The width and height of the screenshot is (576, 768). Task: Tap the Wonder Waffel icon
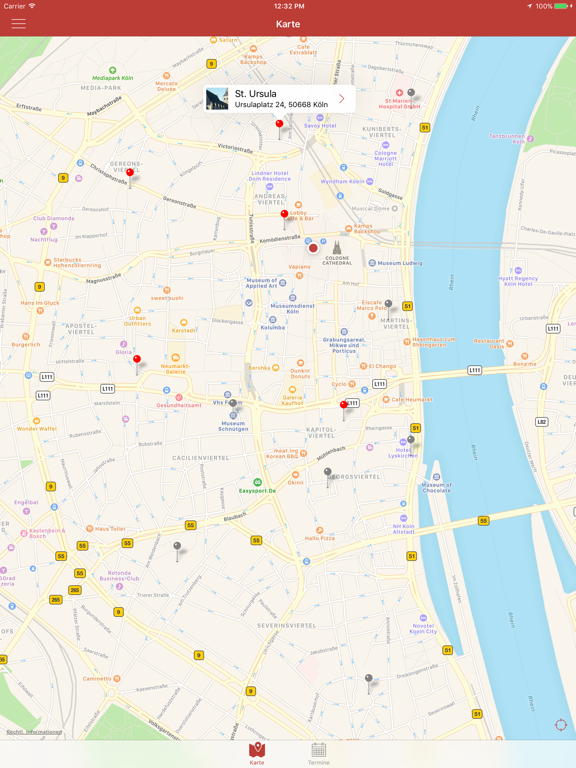pyautogui.click(x=36, y=421)
